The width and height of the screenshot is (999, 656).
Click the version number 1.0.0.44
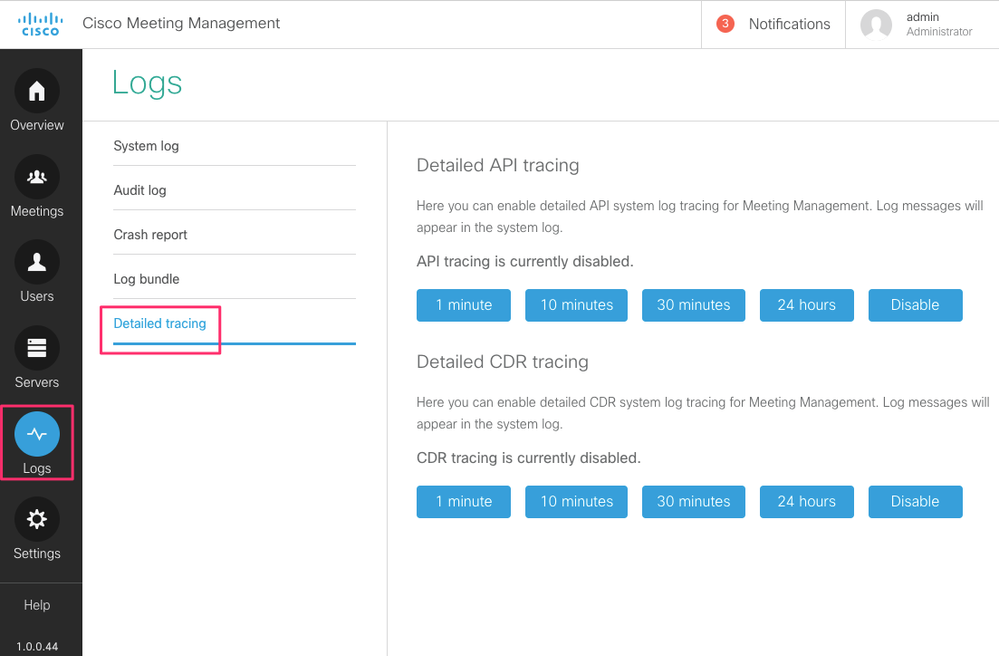coord(37,646)
